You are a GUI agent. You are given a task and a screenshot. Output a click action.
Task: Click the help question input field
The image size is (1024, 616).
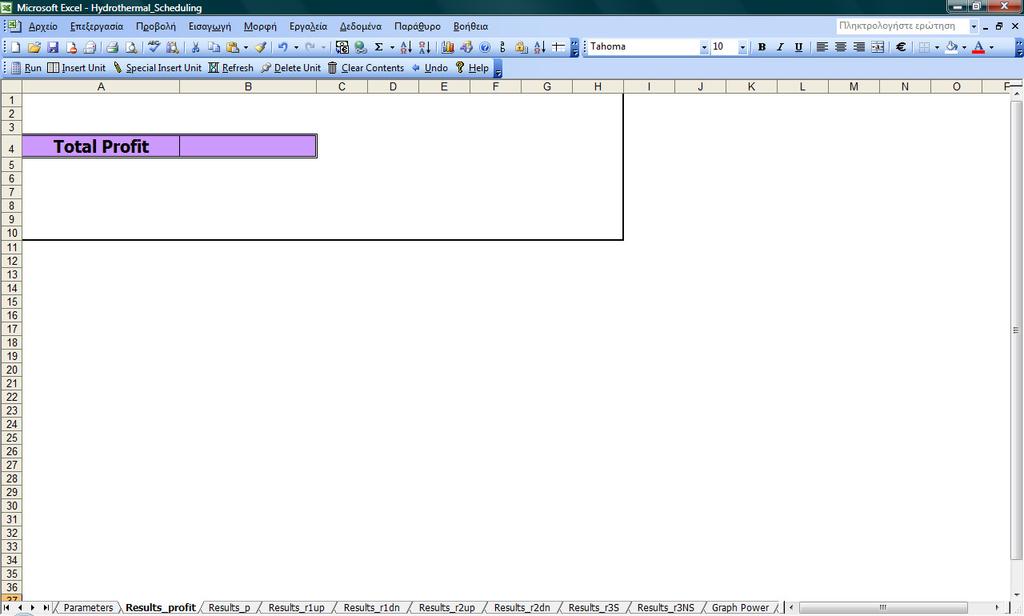[x=901, y=26]
